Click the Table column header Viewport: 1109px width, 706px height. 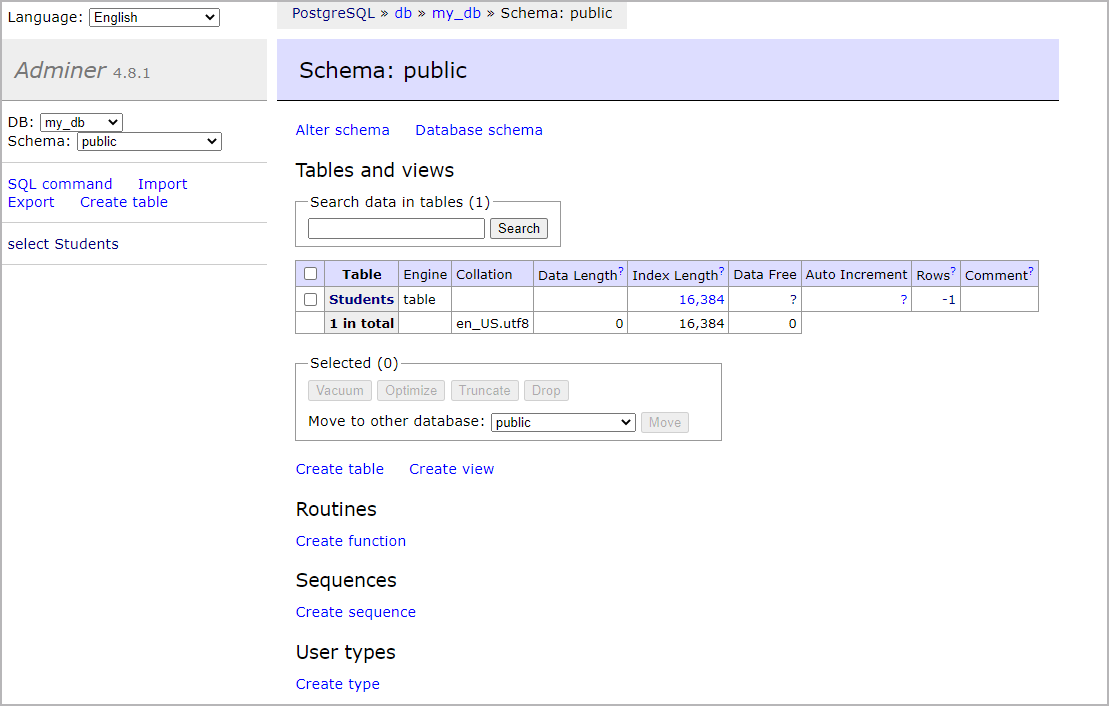tap(361, 274)
